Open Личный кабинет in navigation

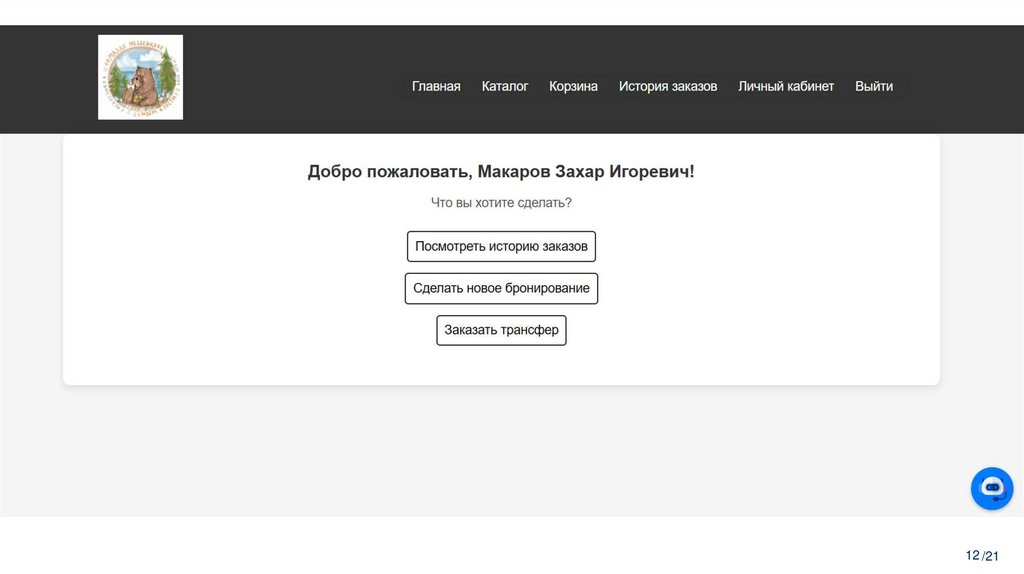coord(786,86)
